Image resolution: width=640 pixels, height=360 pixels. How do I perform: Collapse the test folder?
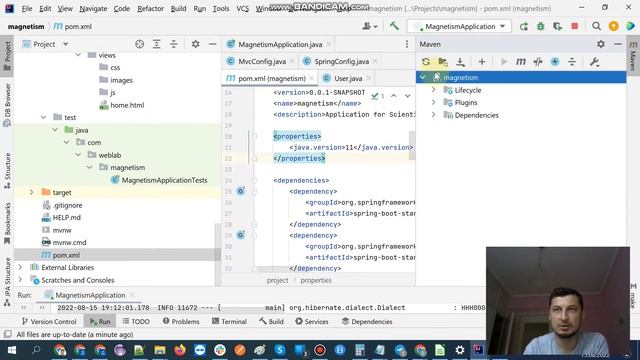(x=44, y=117)
